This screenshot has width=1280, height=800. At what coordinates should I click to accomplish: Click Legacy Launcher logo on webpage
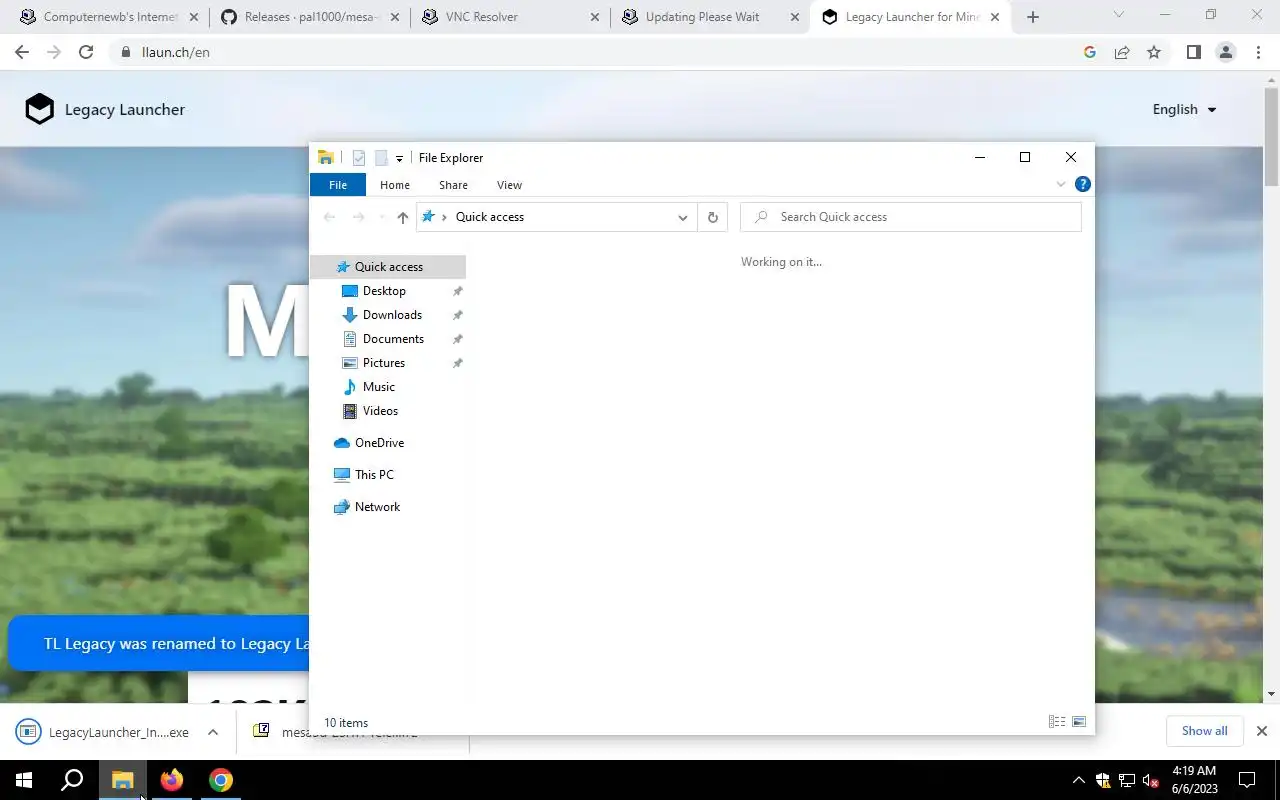[105, 109]
